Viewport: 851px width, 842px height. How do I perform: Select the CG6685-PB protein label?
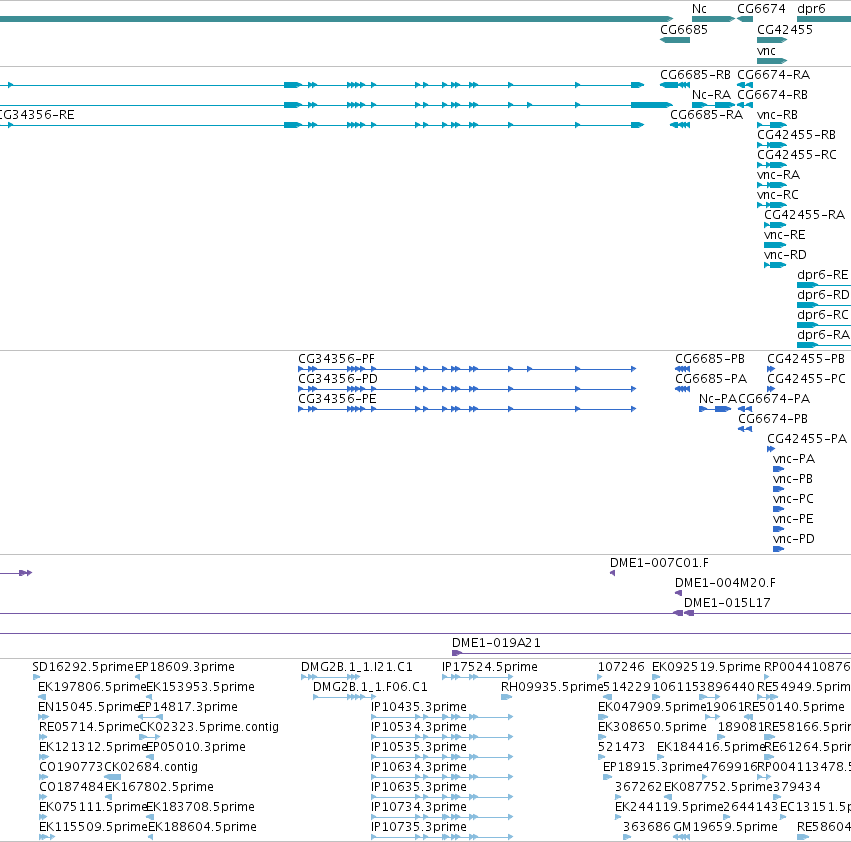tap(709, 359)
